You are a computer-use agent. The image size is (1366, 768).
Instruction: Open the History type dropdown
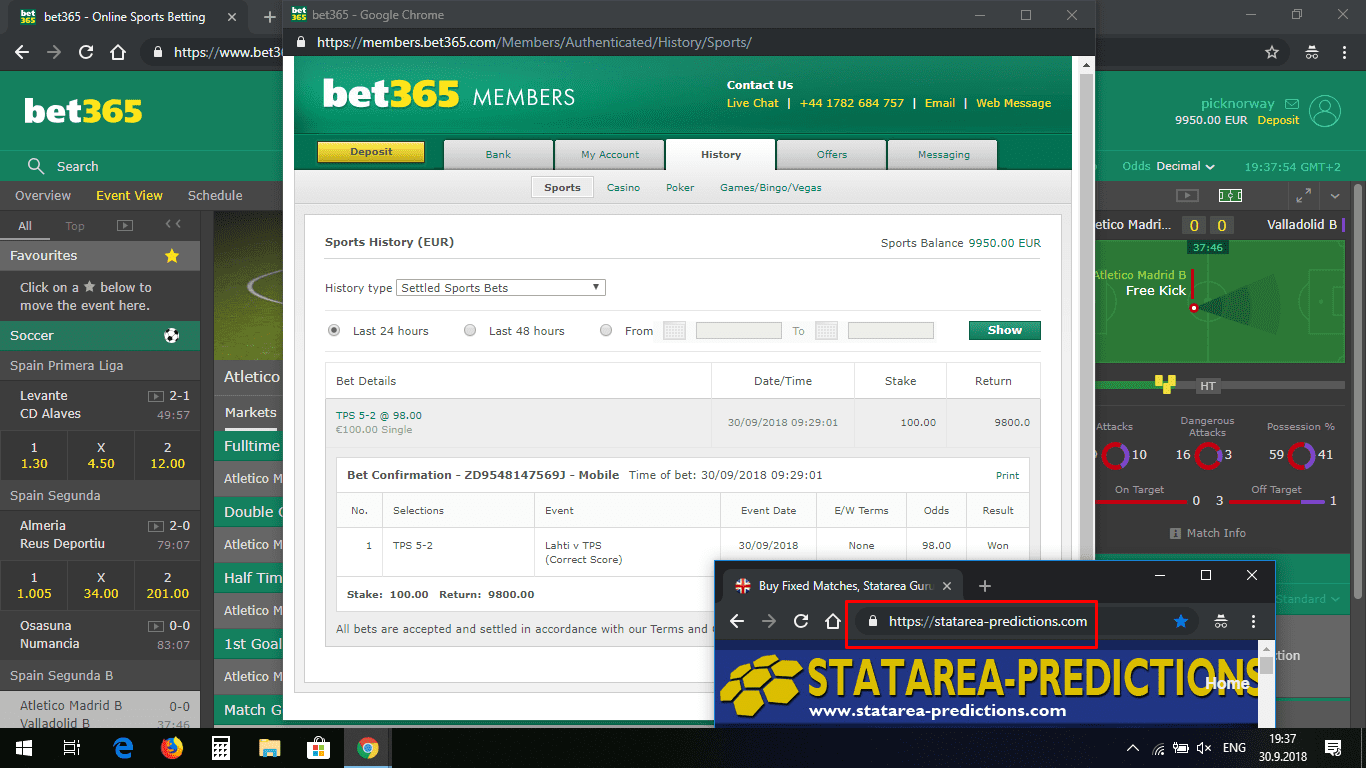pos(501,288)
